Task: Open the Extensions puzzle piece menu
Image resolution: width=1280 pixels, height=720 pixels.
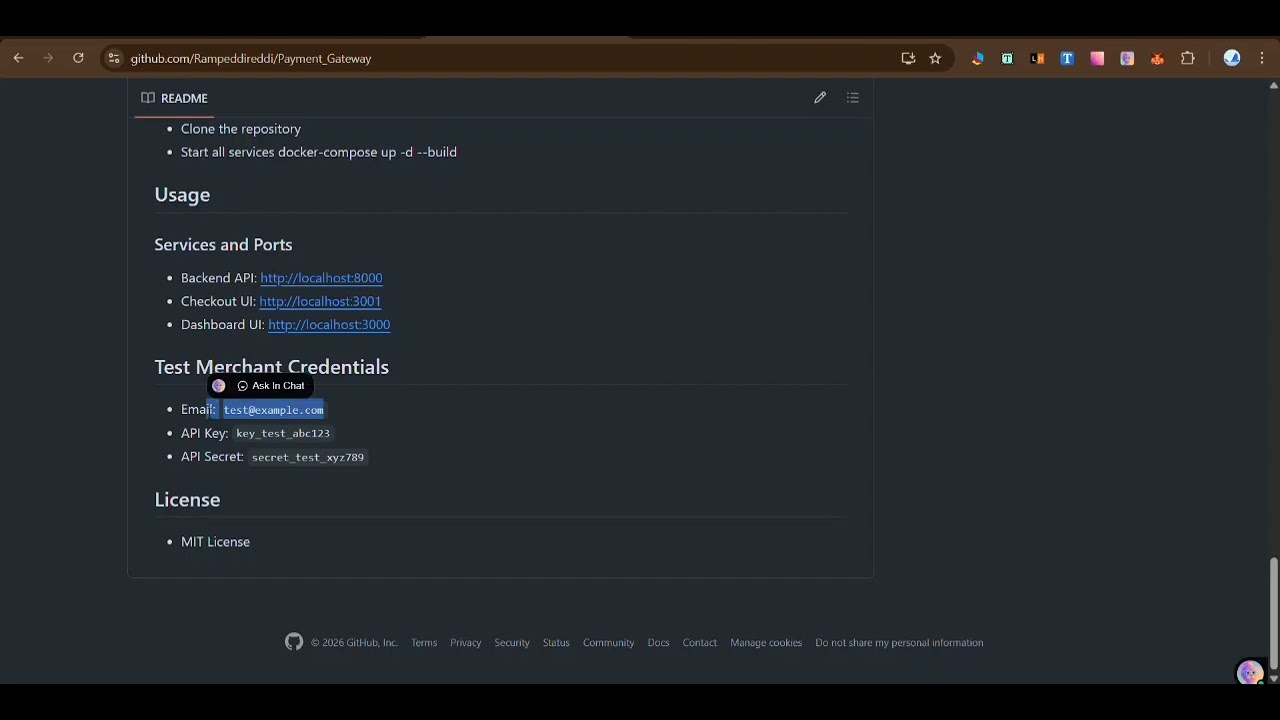Action: pyautogui.click(x=1188, y=59)
